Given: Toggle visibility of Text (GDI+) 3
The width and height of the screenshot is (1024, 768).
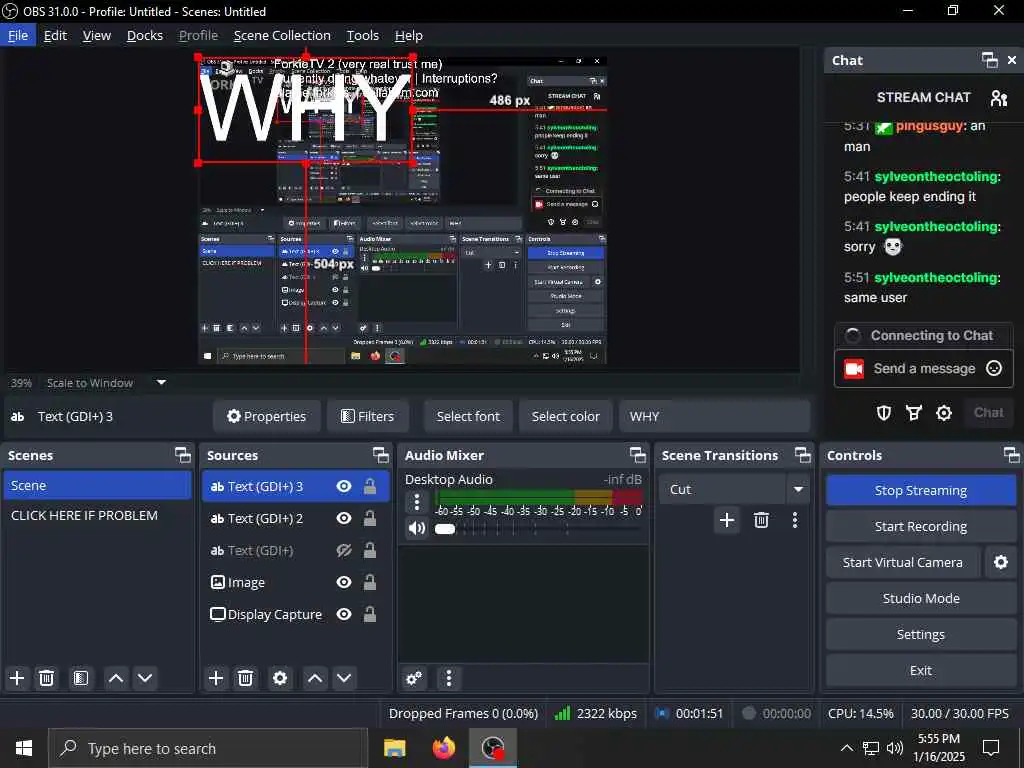Looking at the screenshot, I should point(344,487).
